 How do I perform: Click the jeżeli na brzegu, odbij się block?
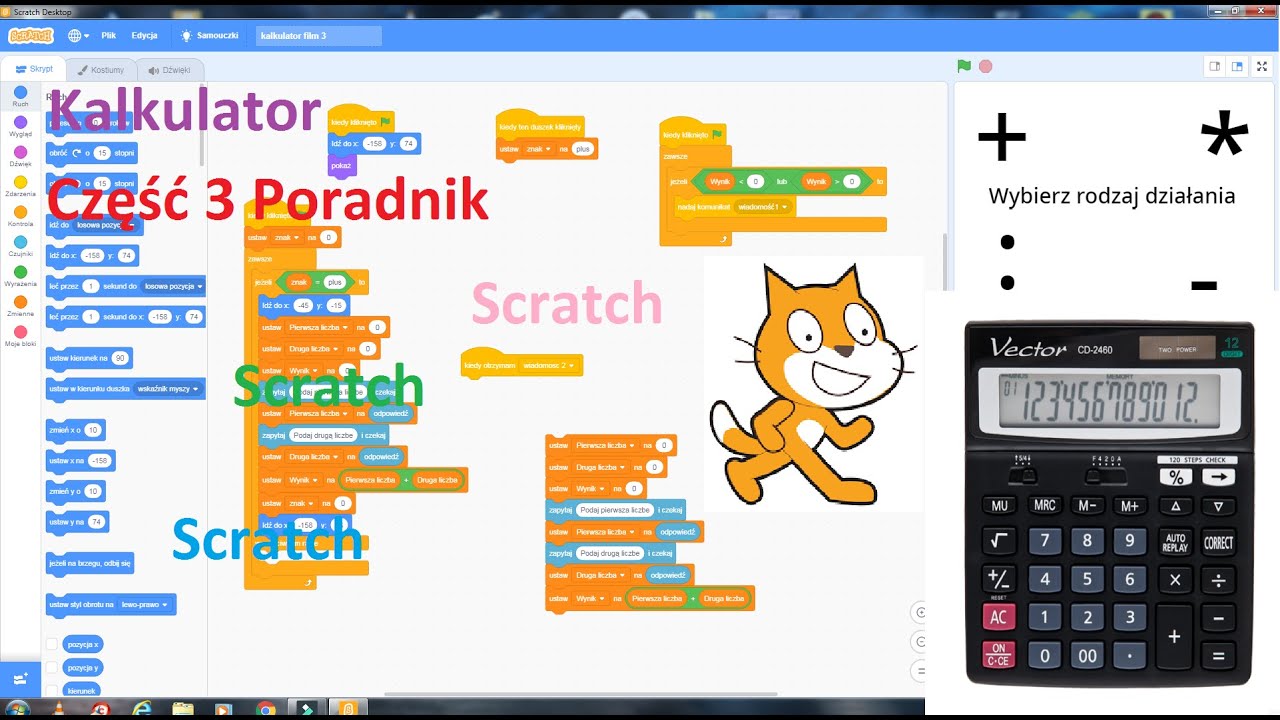tap(90, 564)
